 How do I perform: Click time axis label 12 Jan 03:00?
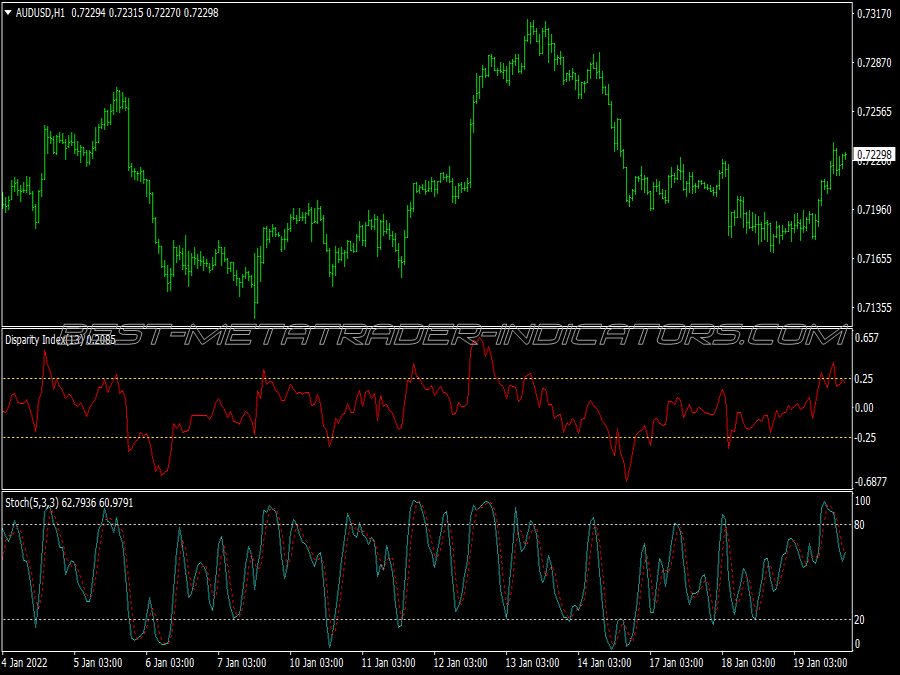pyautogui.click(x=460, y=662)
